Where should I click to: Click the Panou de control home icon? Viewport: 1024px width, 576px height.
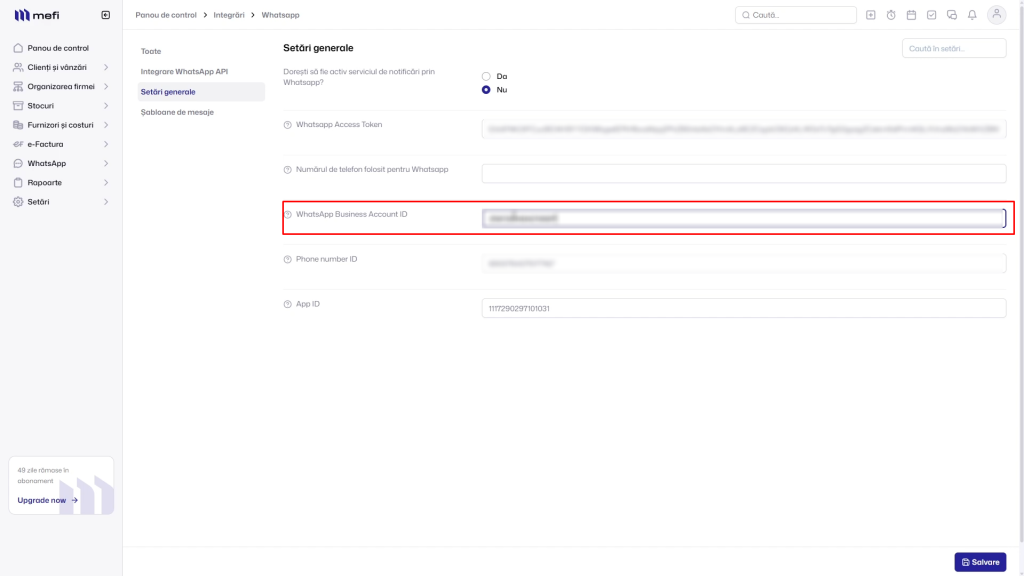(18, 48)
